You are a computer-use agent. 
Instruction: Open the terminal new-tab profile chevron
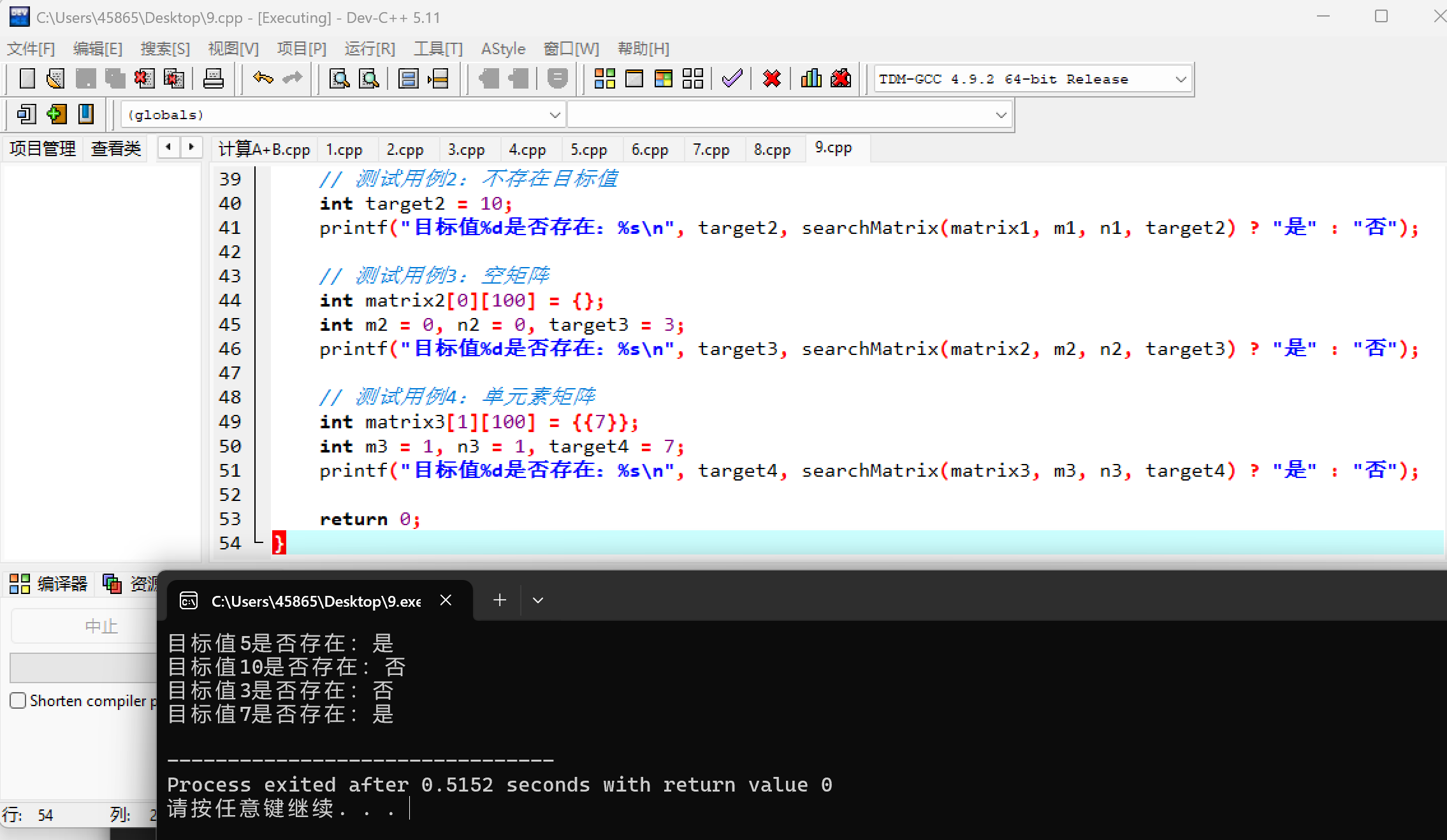pos(537,600)
